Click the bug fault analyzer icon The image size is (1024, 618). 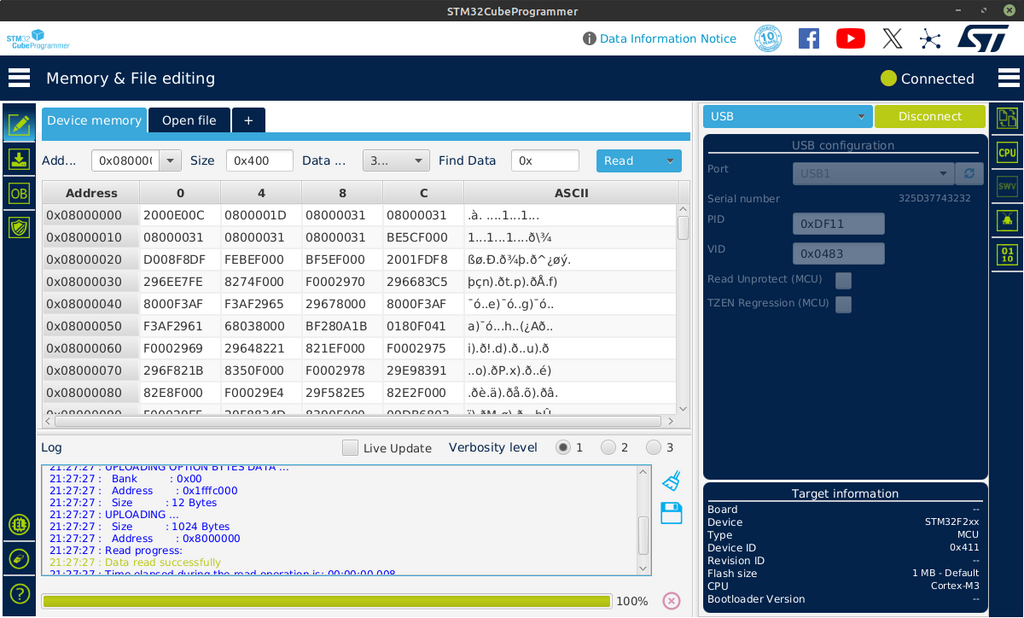1006,220
